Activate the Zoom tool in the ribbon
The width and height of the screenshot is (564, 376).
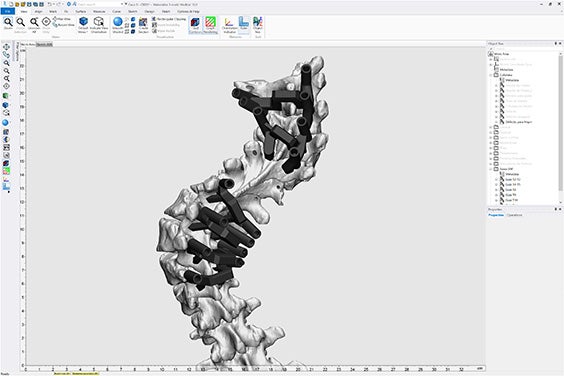[8, 24]
